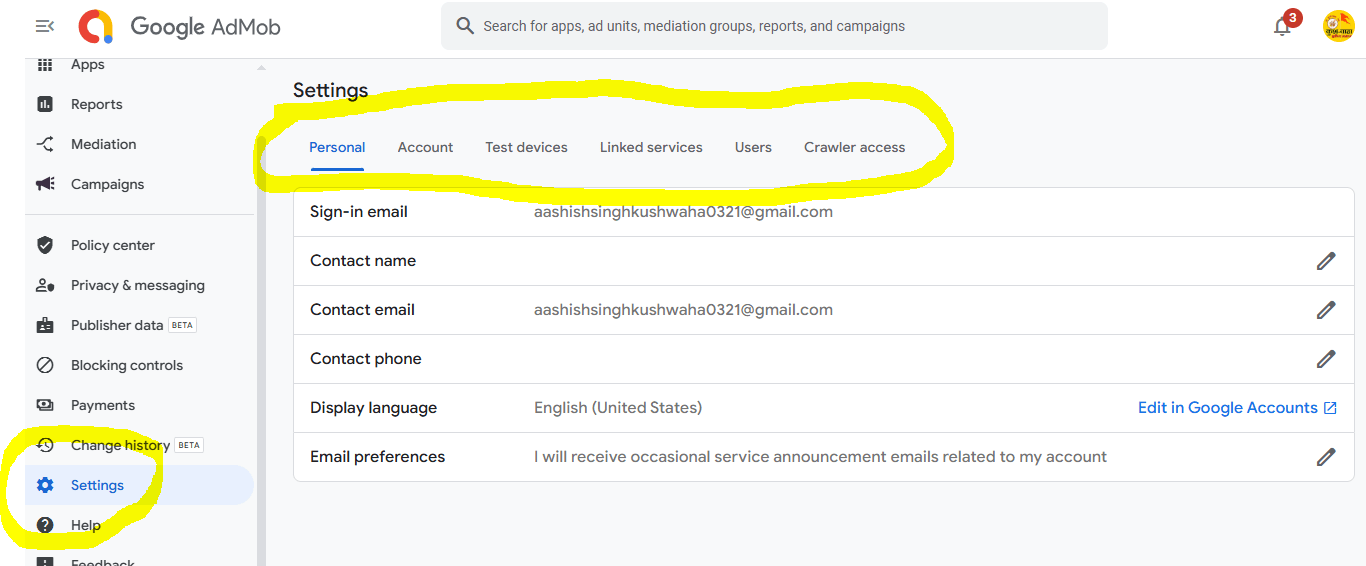Click the search input field

(x=774, y=26)
